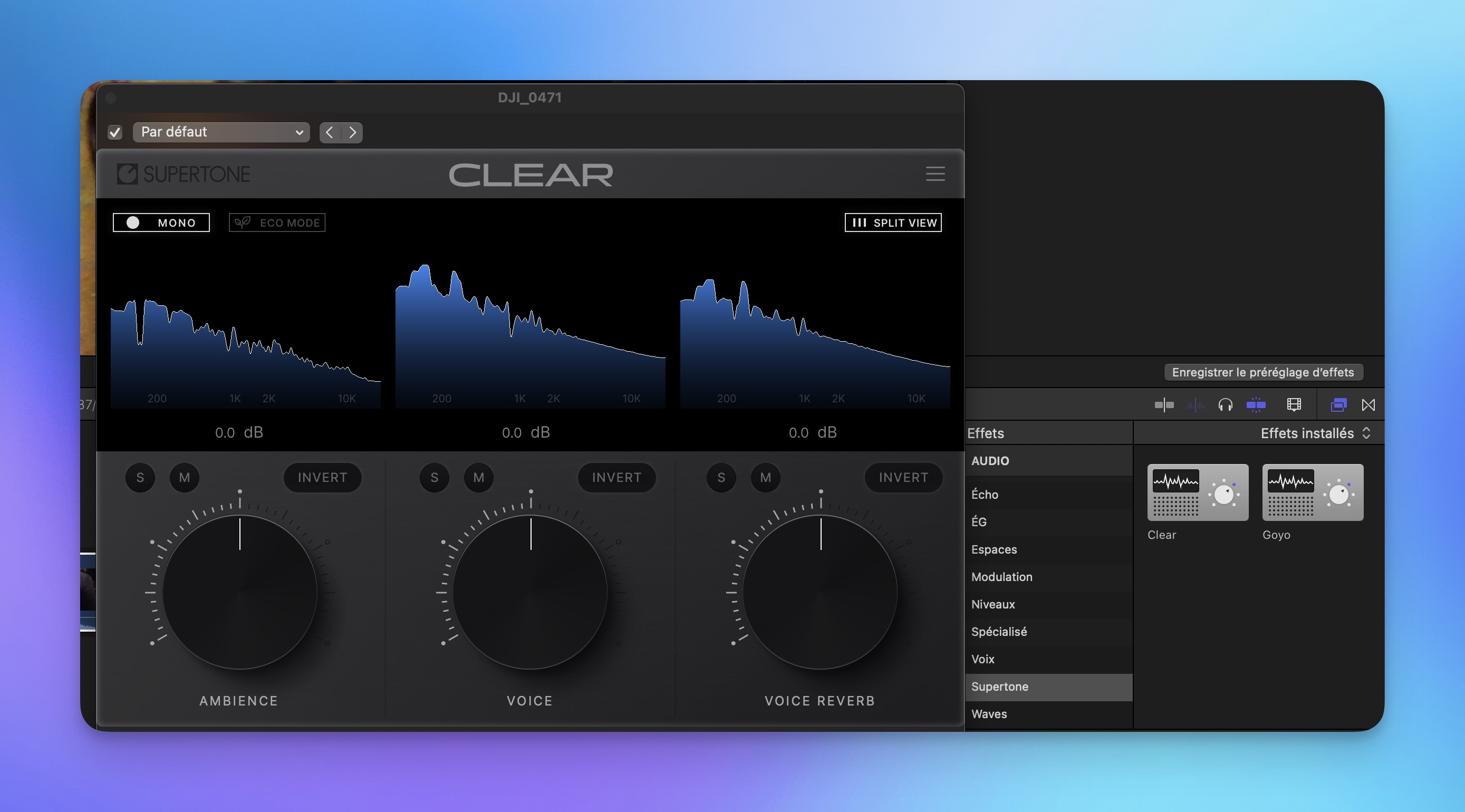Viewport: 1465px width, 812px height.
Task: Select the Spécialisé effects category
Action: [x=1049, y=631]
